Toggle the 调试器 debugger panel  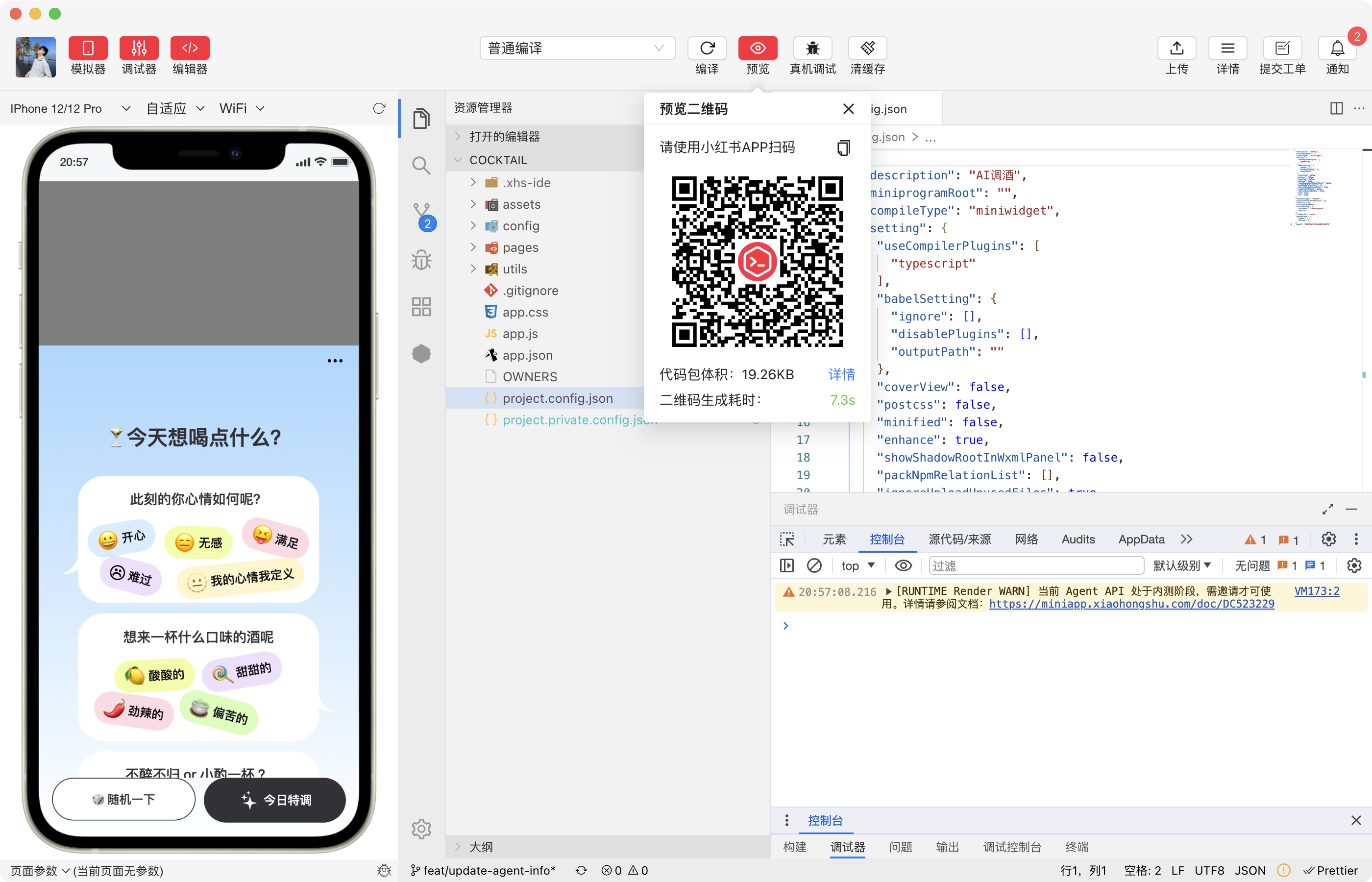[x=139, y=48]
